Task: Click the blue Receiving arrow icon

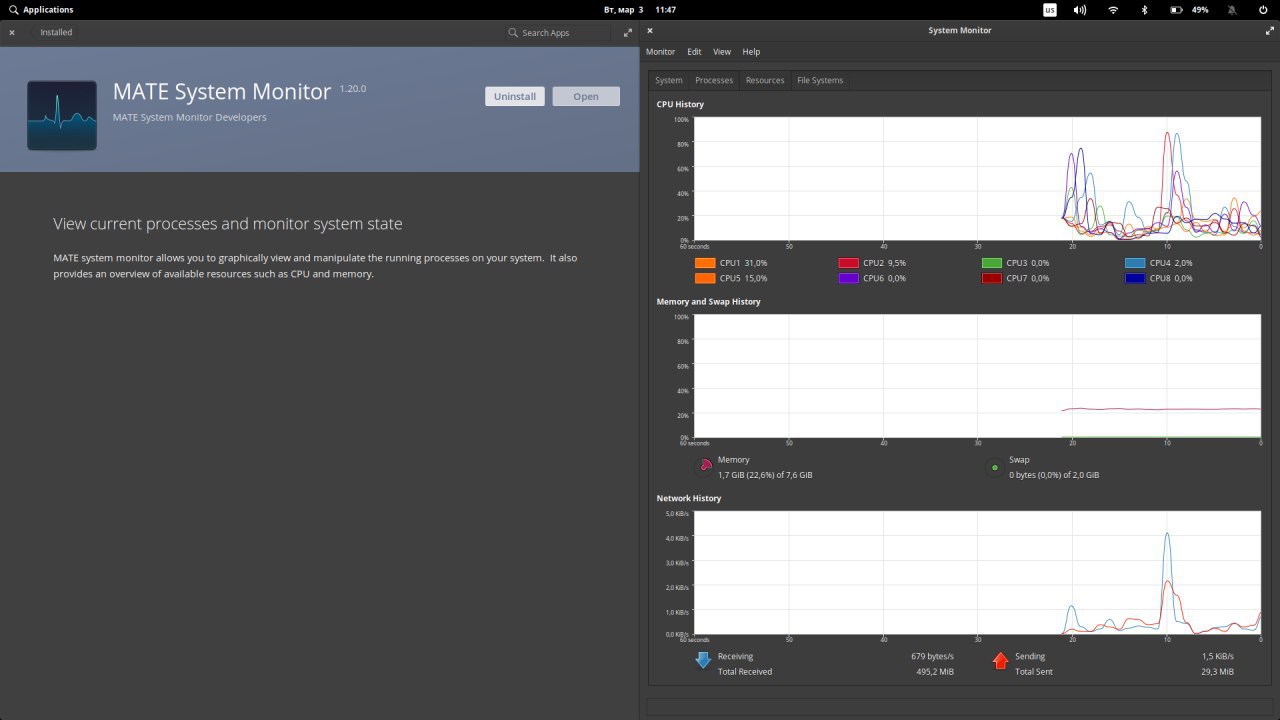Action: point(703,660)
